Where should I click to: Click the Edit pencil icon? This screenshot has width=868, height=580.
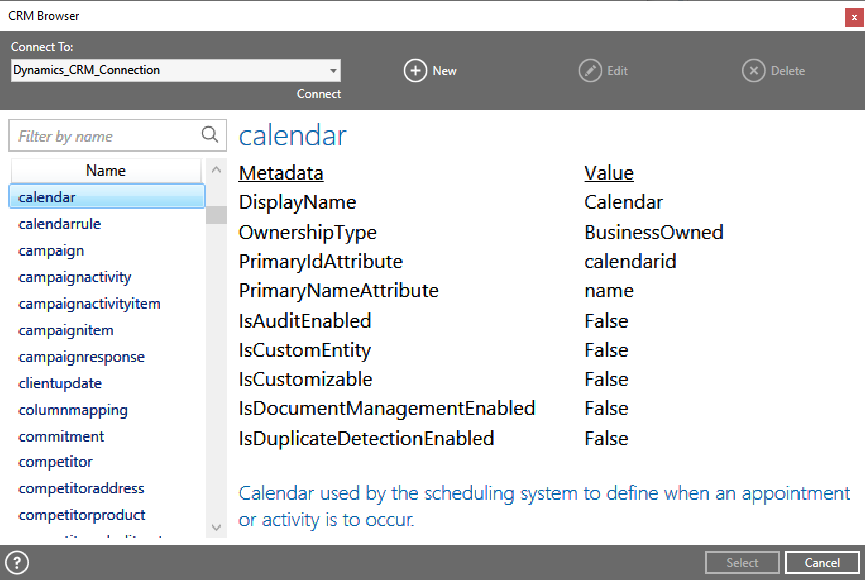click(x=590, y=71)
